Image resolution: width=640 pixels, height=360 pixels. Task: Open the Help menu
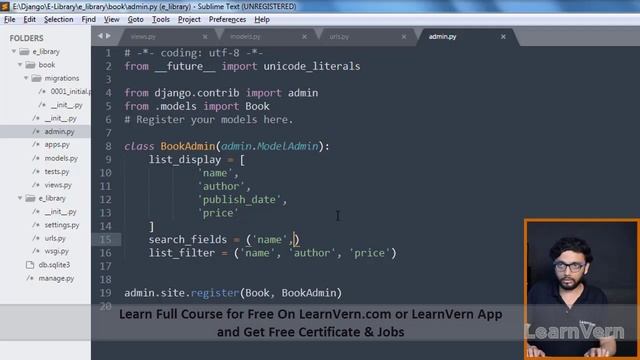(x=262, y=20)
